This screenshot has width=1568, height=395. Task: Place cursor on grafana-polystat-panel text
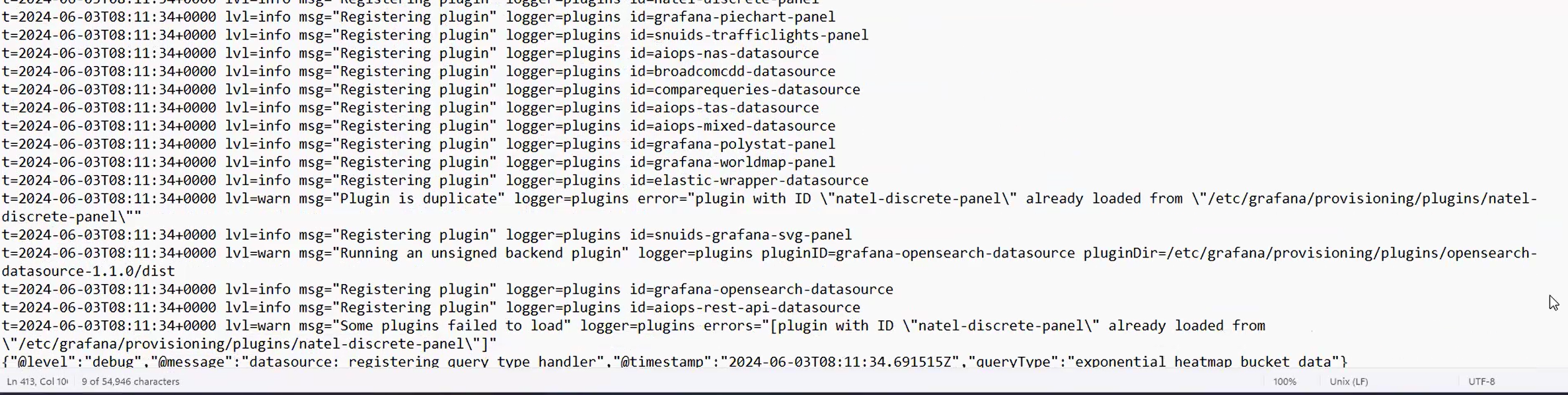click(x=744, y=144)
